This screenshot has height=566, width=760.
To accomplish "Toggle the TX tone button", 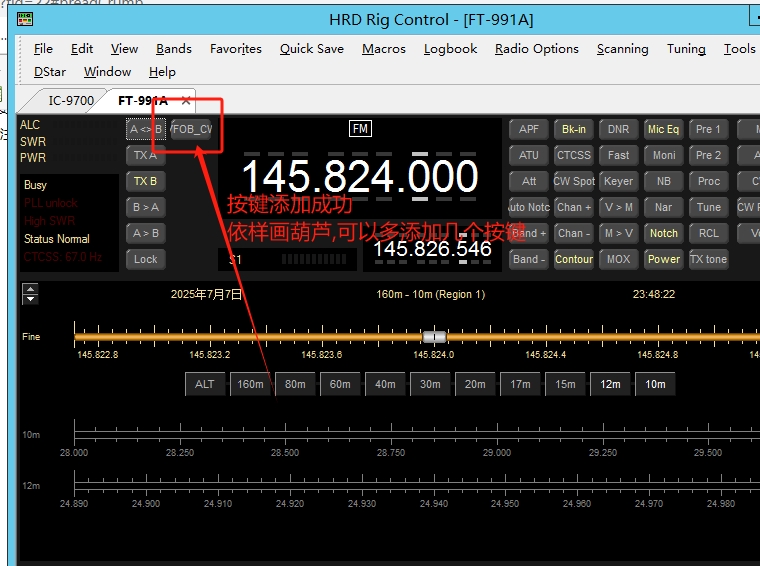I will click(708, 259).
